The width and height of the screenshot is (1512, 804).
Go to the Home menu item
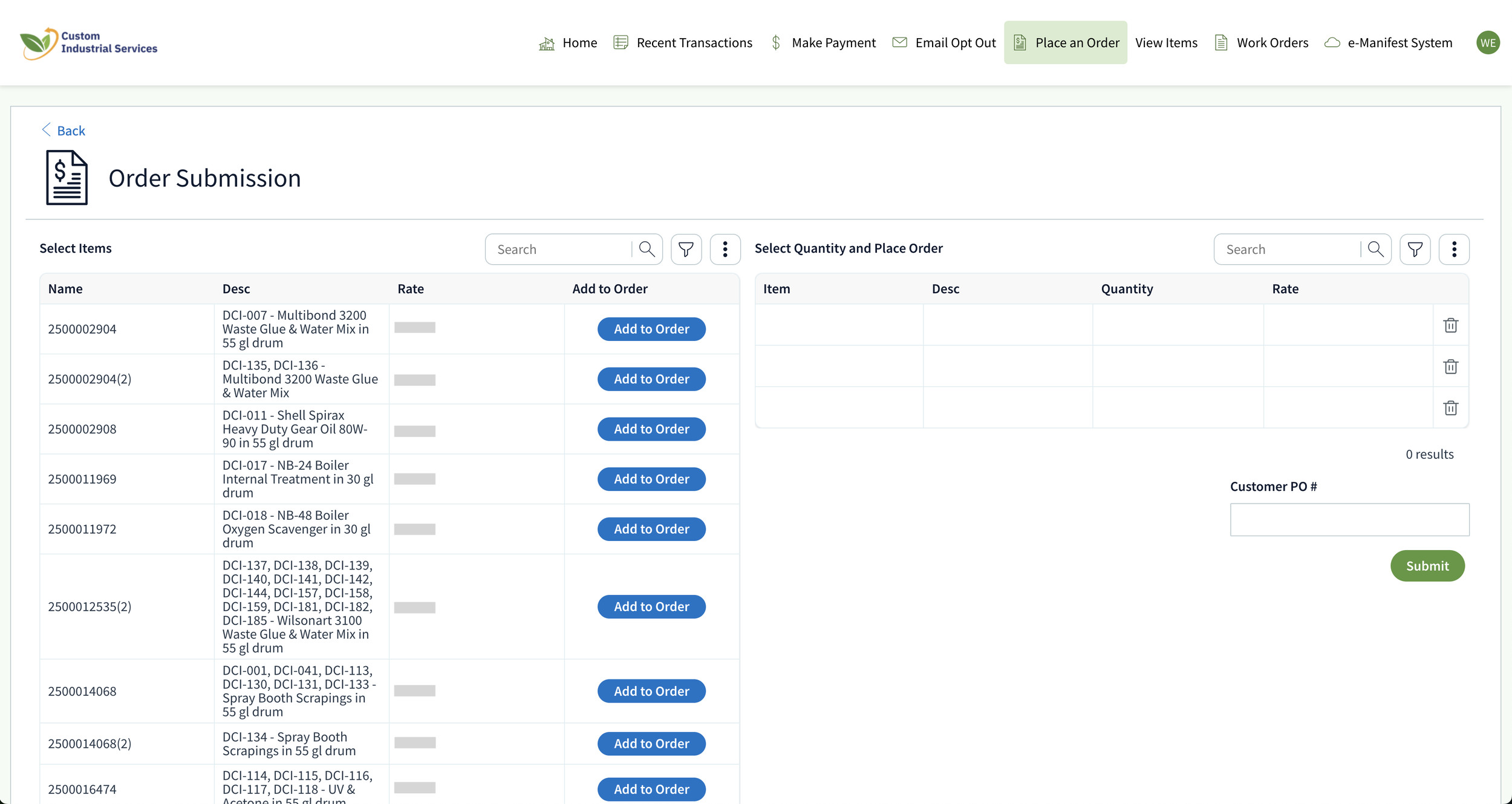tap(568, 43)
